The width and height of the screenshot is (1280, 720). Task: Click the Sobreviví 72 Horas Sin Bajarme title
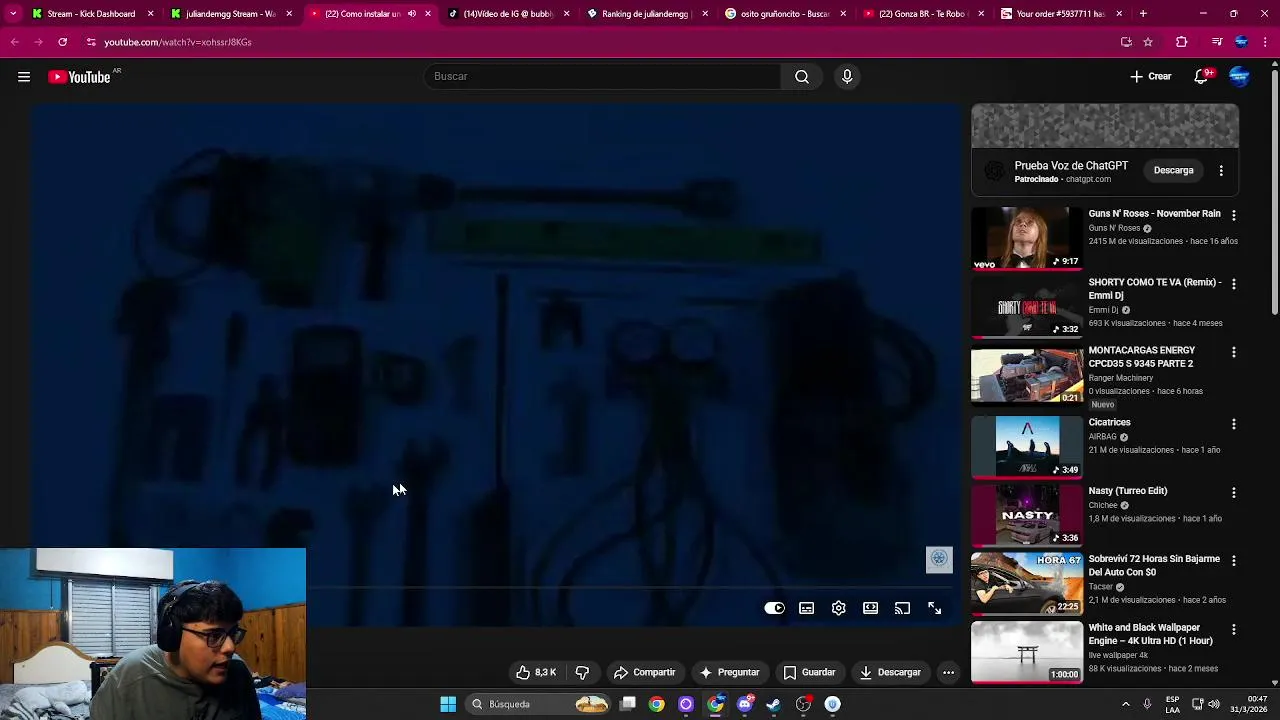tap(1156, 566)
